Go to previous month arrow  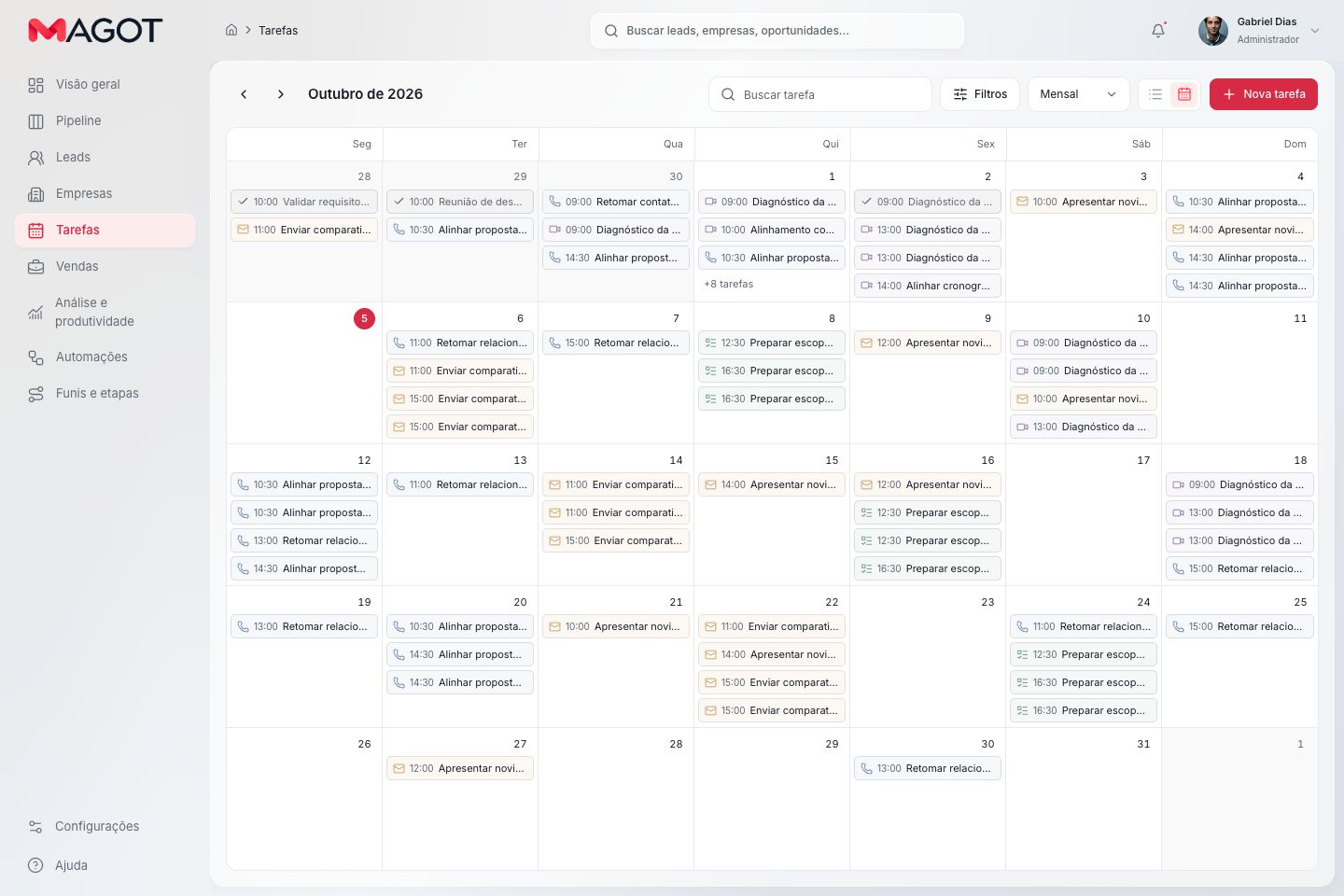click(x=244, y=94)
